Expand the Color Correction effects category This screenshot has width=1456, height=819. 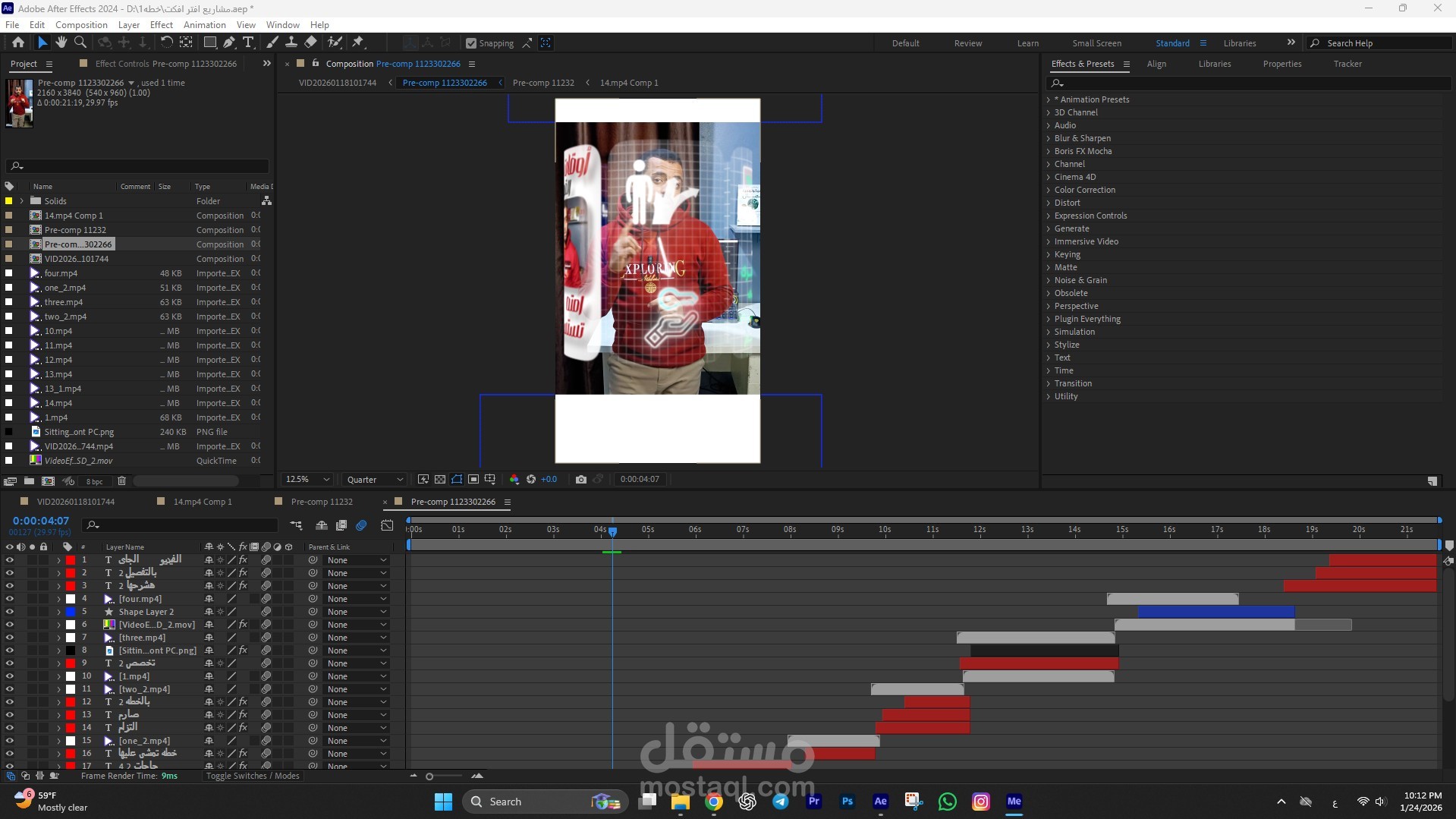click(1049, 190)
